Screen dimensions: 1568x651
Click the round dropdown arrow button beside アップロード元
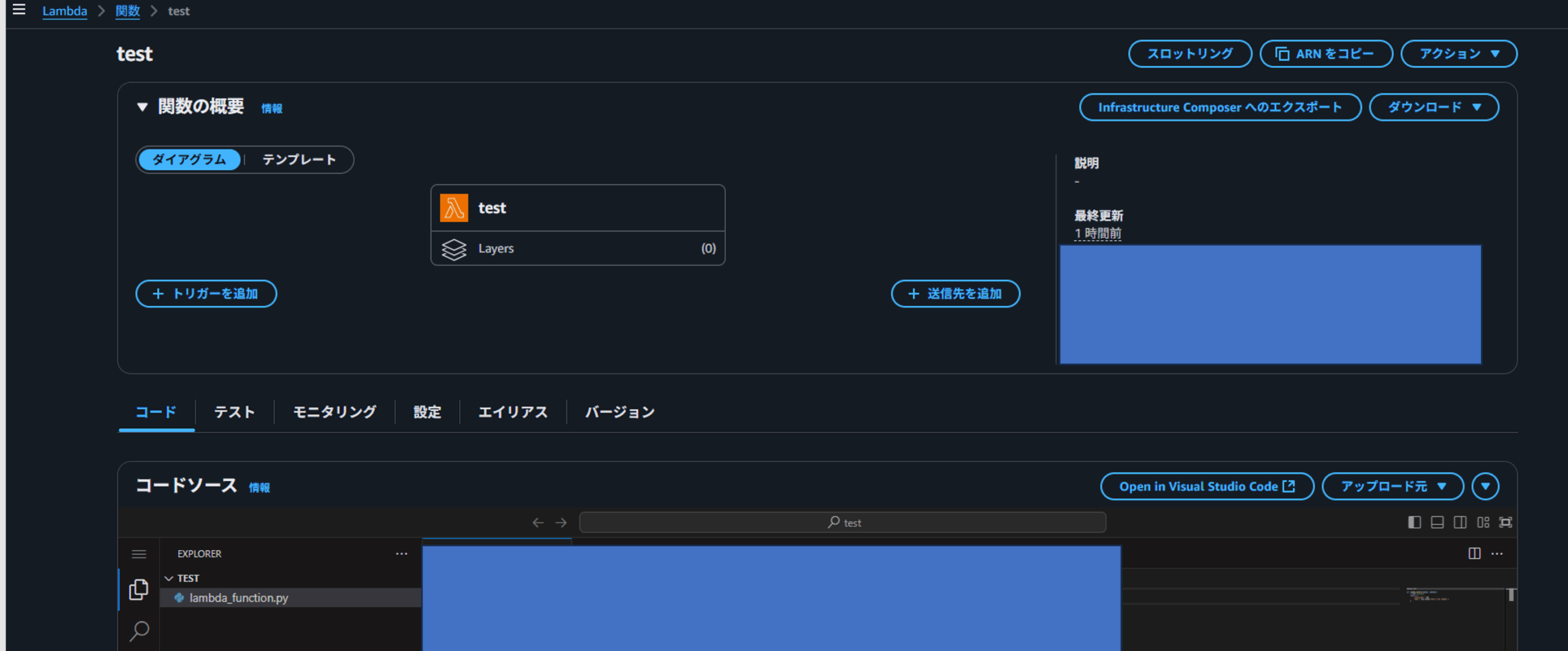[x=1485, y=486]
